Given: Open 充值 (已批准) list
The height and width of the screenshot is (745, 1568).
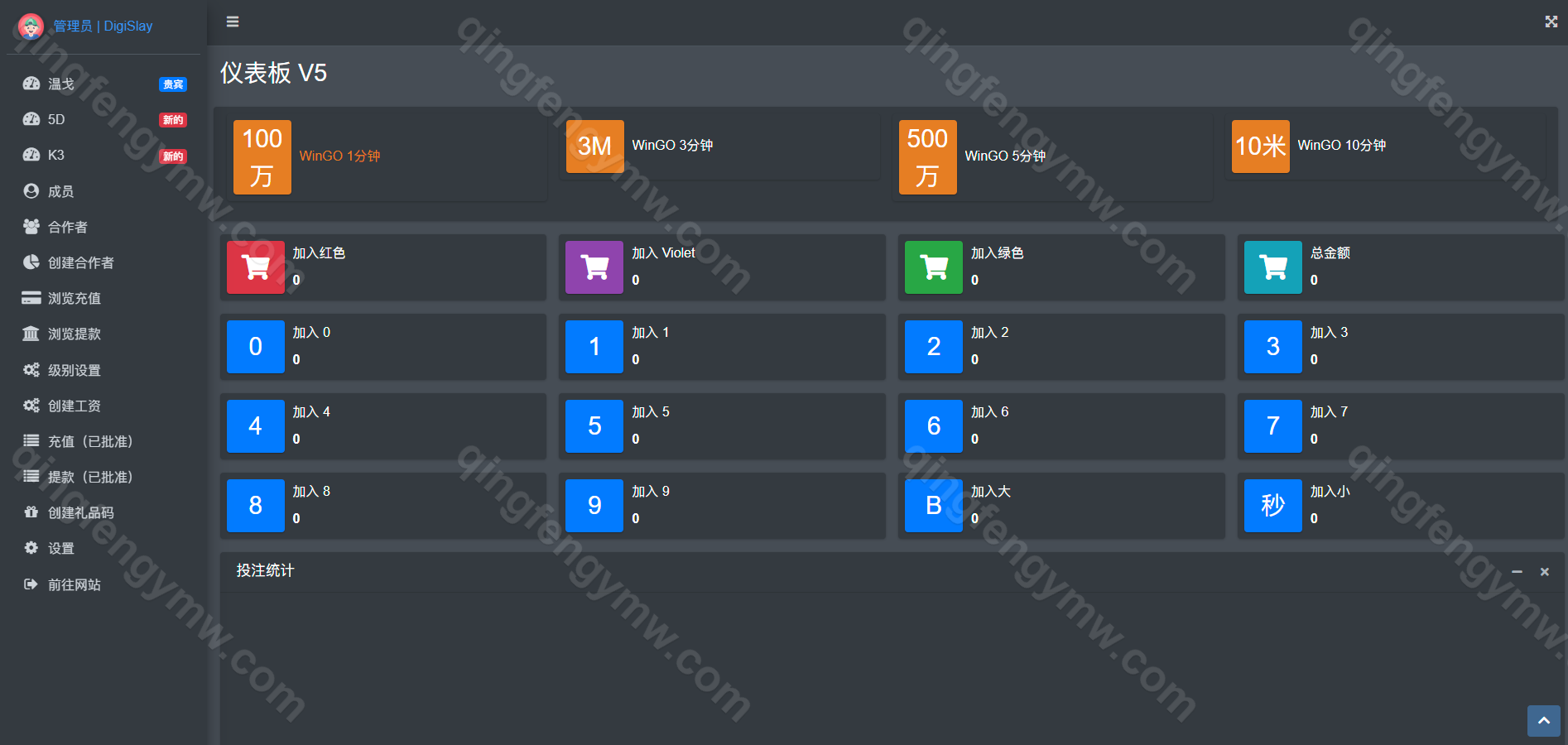Looking at the screenshot, I should (x=103, y=441).
